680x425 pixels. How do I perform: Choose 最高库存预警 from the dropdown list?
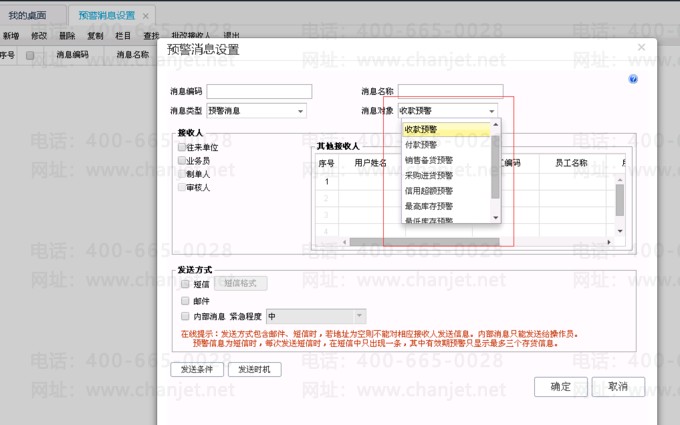click(447, 206)
